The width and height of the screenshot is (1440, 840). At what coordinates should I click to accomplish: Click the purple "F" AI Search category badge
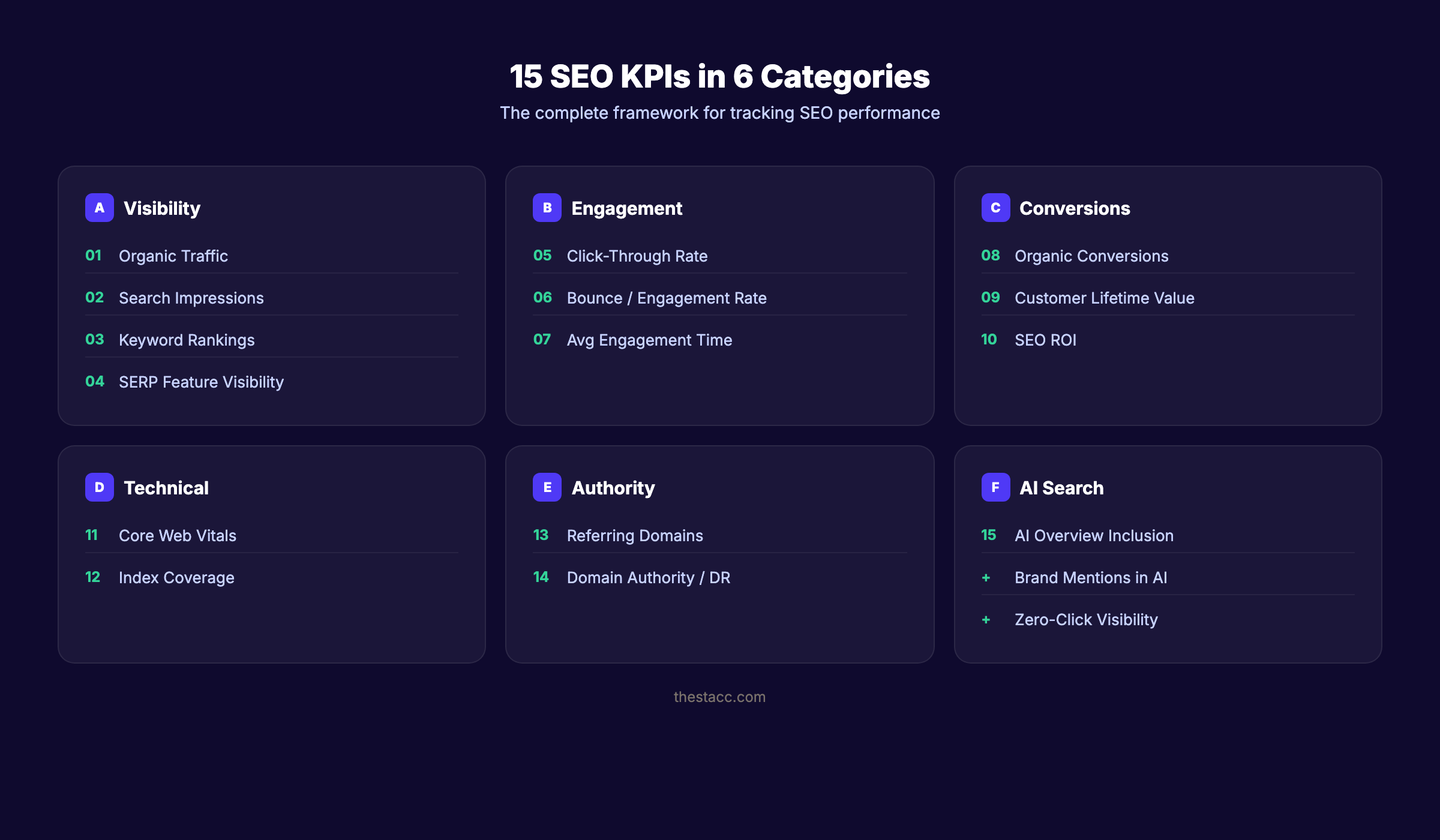click(995, 487)
